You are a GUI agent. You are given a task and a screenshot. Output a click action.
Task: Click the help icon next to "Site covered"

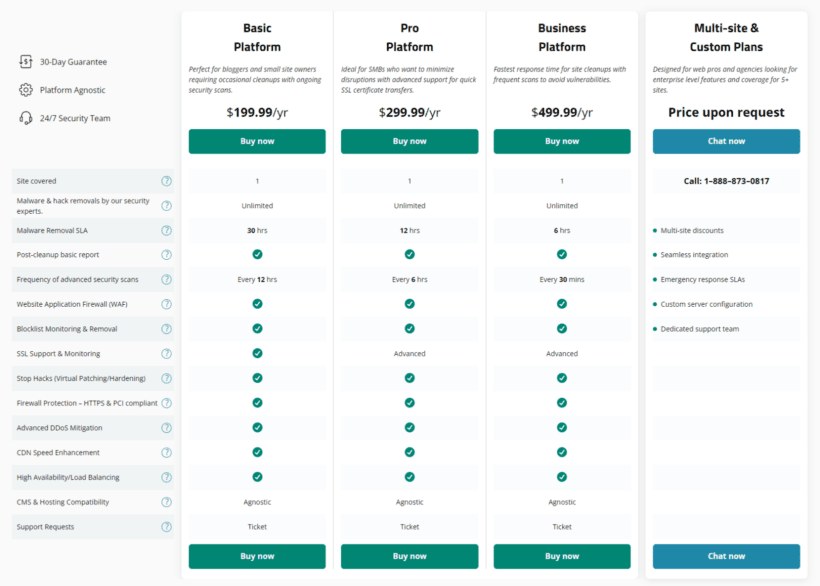167,181
